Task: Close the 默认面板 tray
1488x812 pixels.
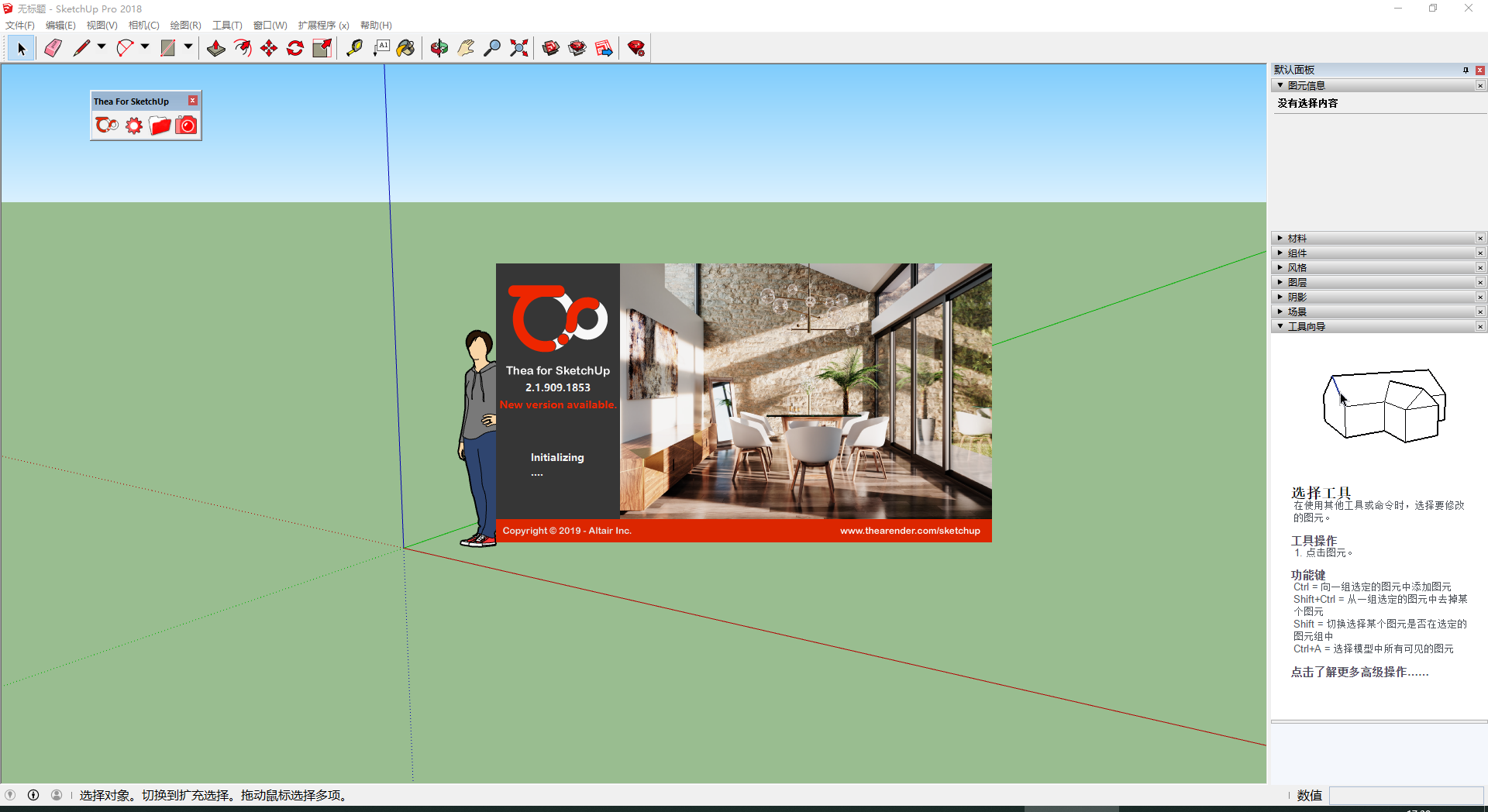Action: click(1480, 70)
